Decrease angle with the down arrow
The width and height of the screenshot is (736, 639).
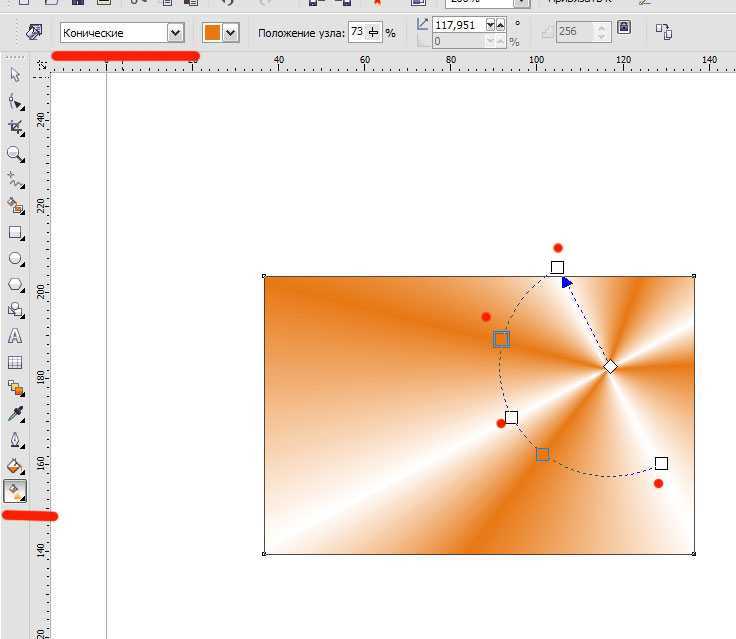pos(491,25)
